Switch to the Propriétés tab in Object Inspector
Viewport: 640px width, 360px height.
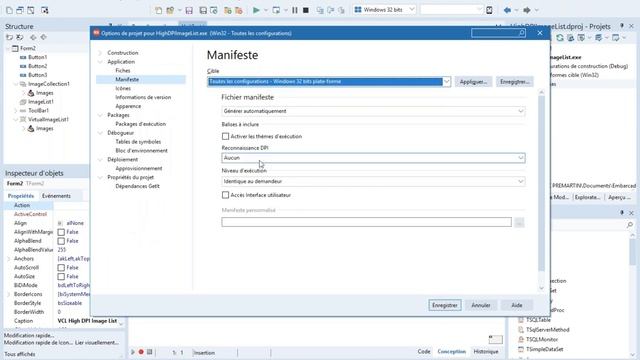(21, 196)
